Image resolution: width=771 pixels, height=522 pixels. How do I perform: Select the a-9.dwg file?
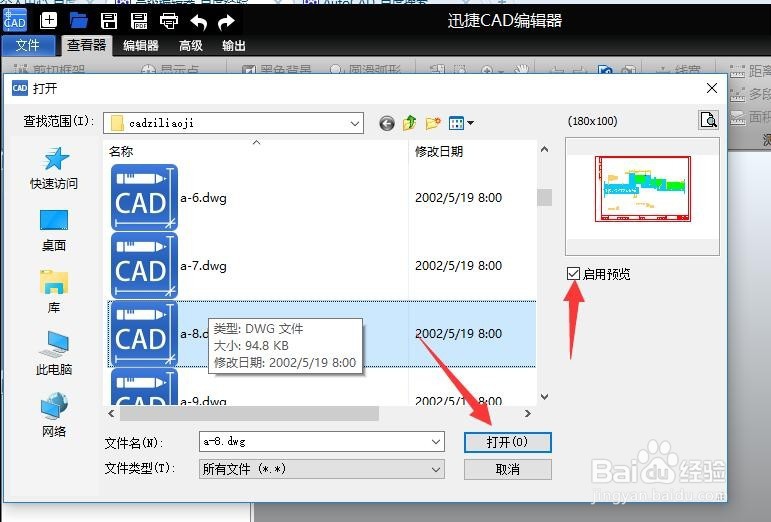click(204, 401)
